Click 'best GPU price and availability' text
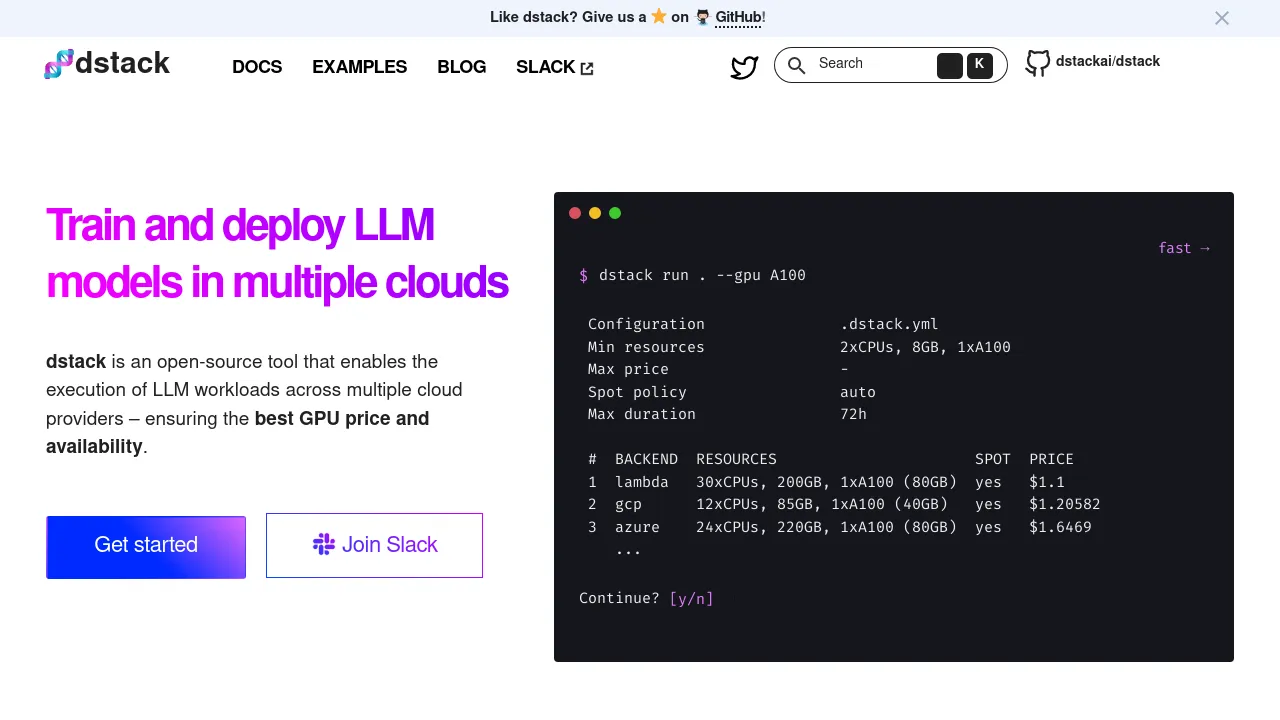This screenshot has width=1280, height=720. 237,432
